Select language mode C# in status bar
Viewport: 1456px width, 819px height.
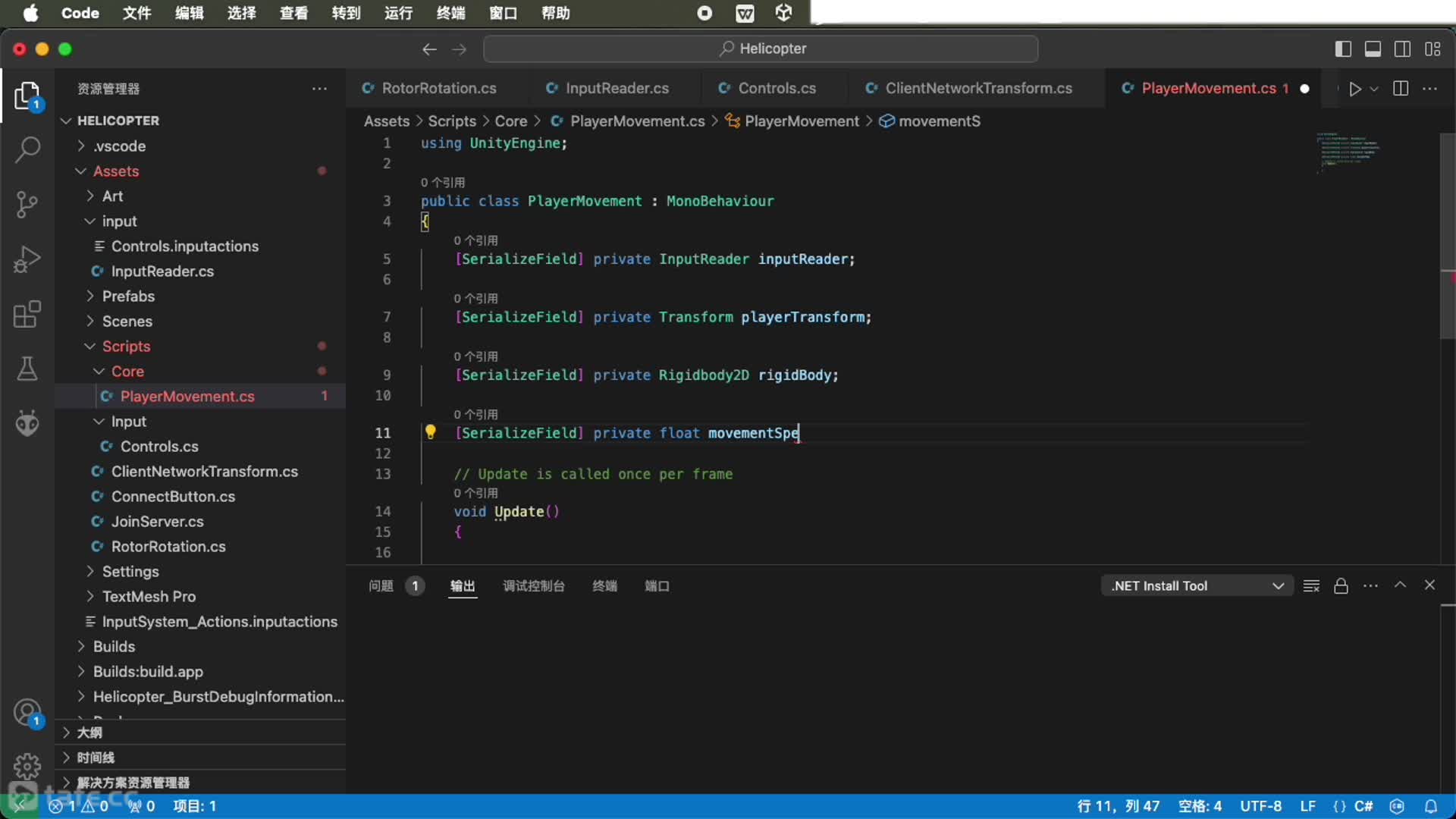[x=1363, y=806]
